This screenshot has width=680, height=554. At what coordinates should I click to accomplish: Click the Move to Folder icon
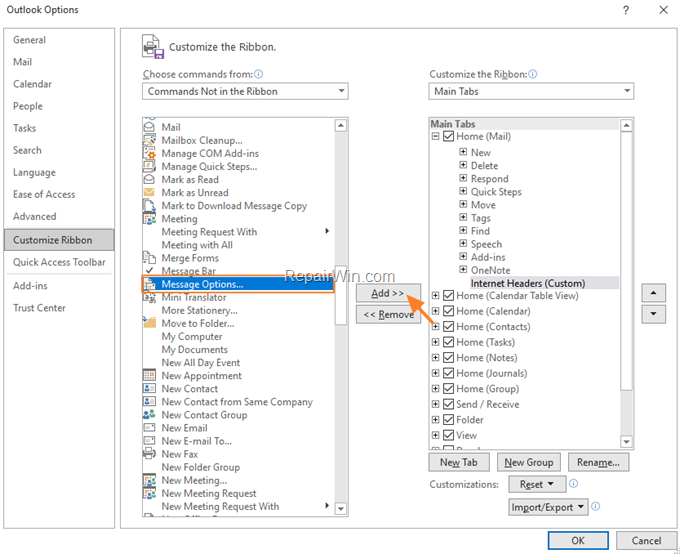click(x=149, y=323)
